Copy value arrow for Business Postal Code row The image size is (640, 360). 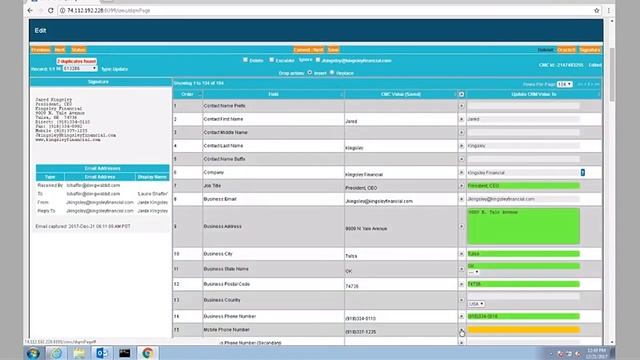[x=461, y=284]
